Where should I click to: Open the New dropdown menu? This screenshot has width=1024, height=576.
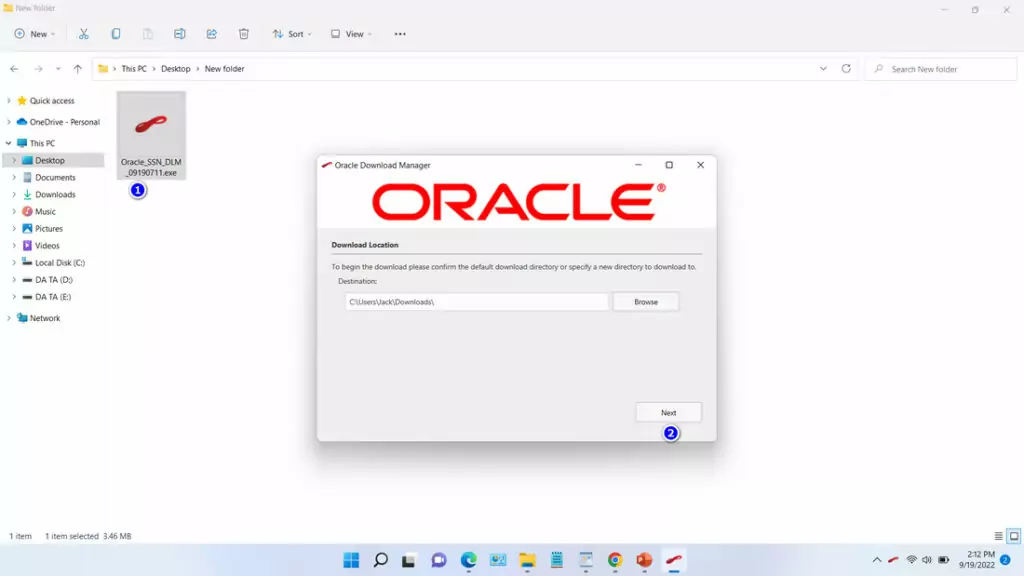pos(35,34)
